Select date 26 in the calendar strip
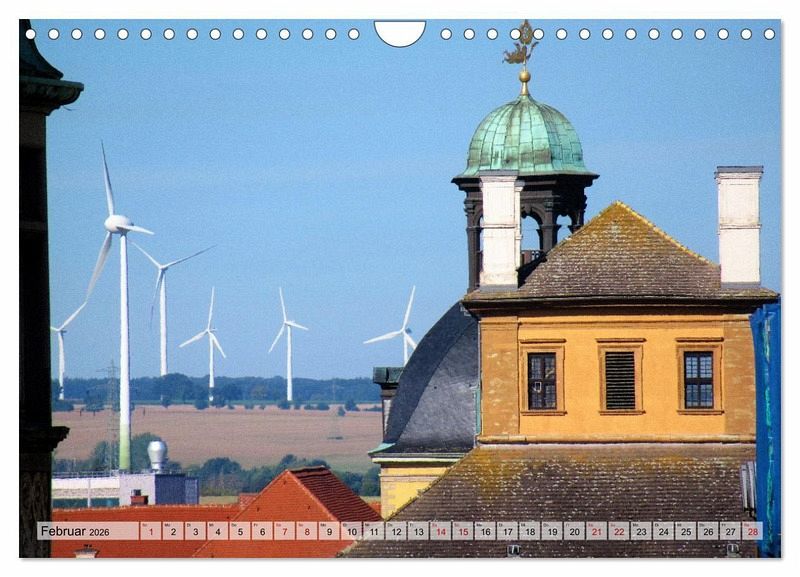The width and height of the screenshot is (800, 577). (x=709, y=531)
